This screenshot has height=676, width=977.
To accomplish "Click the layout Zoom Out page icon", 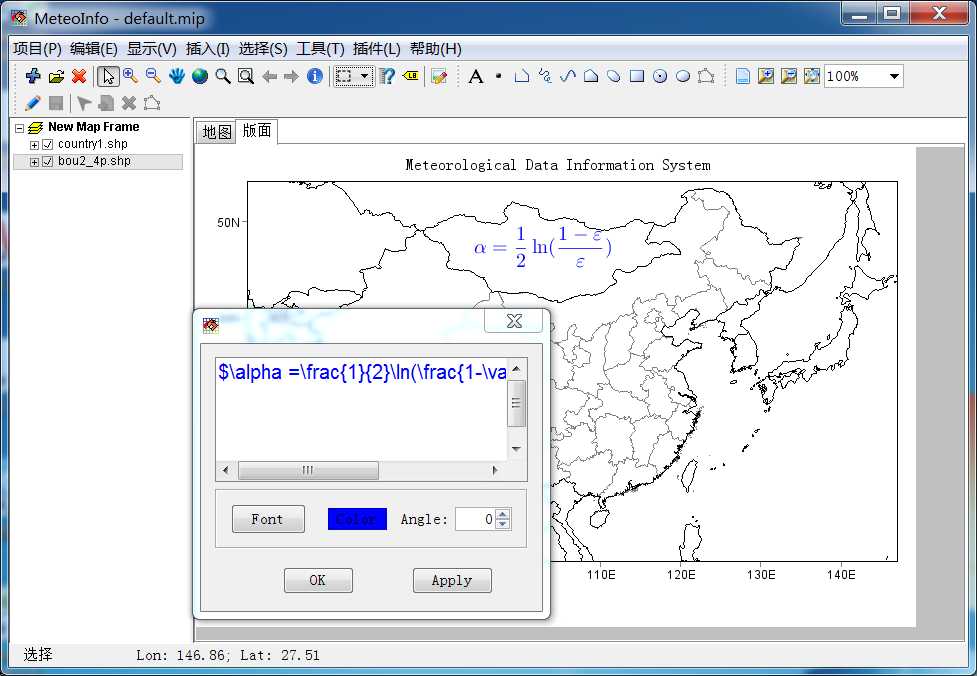I will tap(789, 76).
